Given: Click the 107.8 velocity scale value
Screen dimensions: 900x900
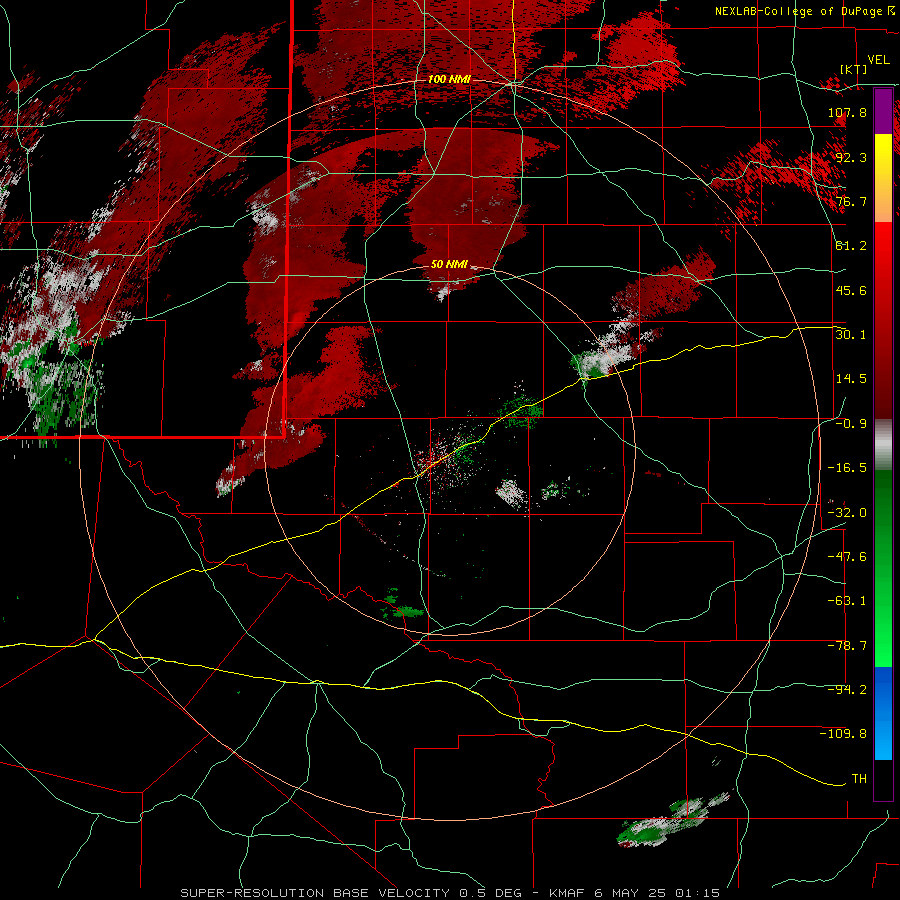Looking at the screenshot, I should click(x=847, y=112).
